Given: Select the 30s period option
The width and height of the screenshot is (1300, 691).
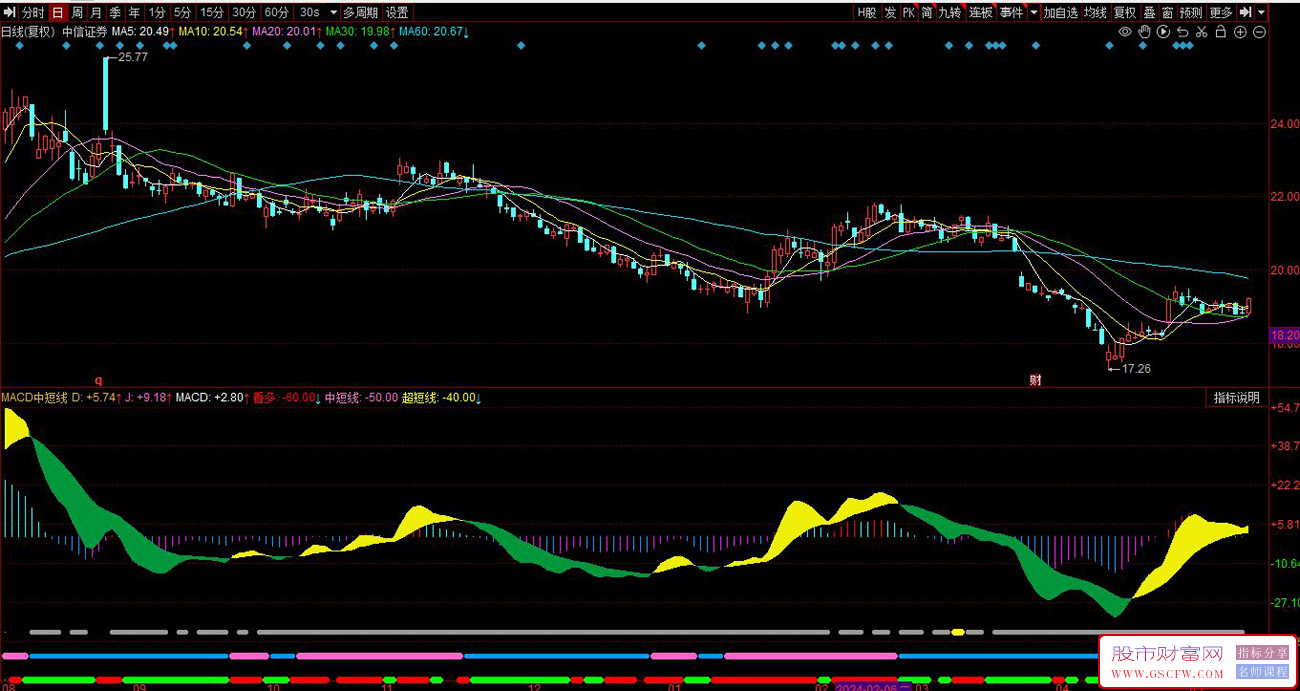Looking at the screenshot, I should 309,12.
